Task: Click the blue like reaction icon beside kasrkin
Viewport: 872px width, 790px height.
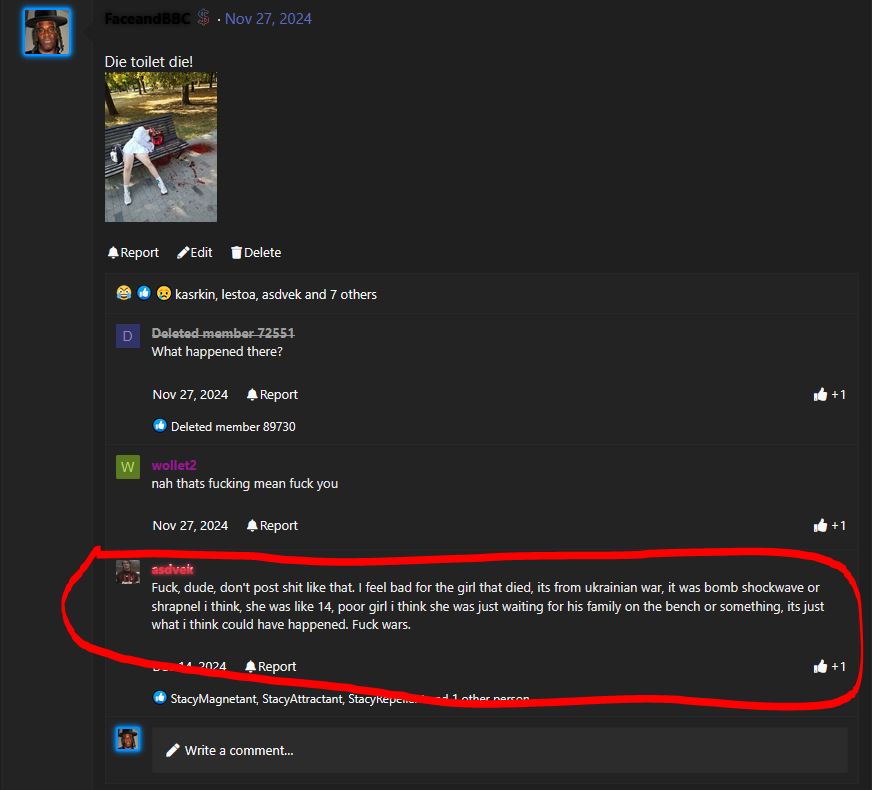Action: (144, 293)
